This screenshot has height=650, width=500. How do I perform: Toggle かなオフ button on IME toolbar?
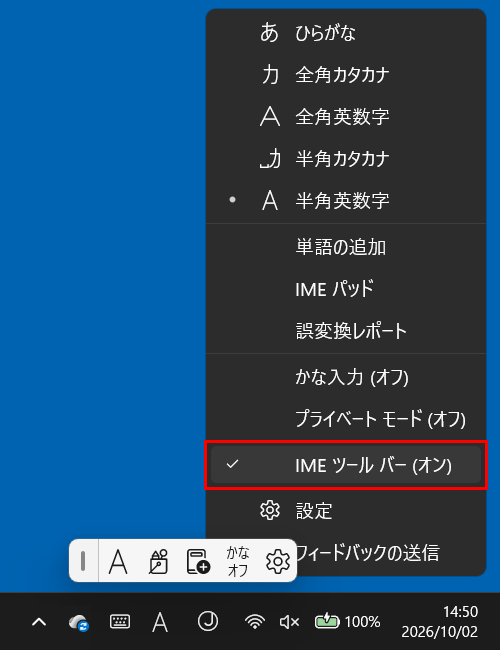238,562
